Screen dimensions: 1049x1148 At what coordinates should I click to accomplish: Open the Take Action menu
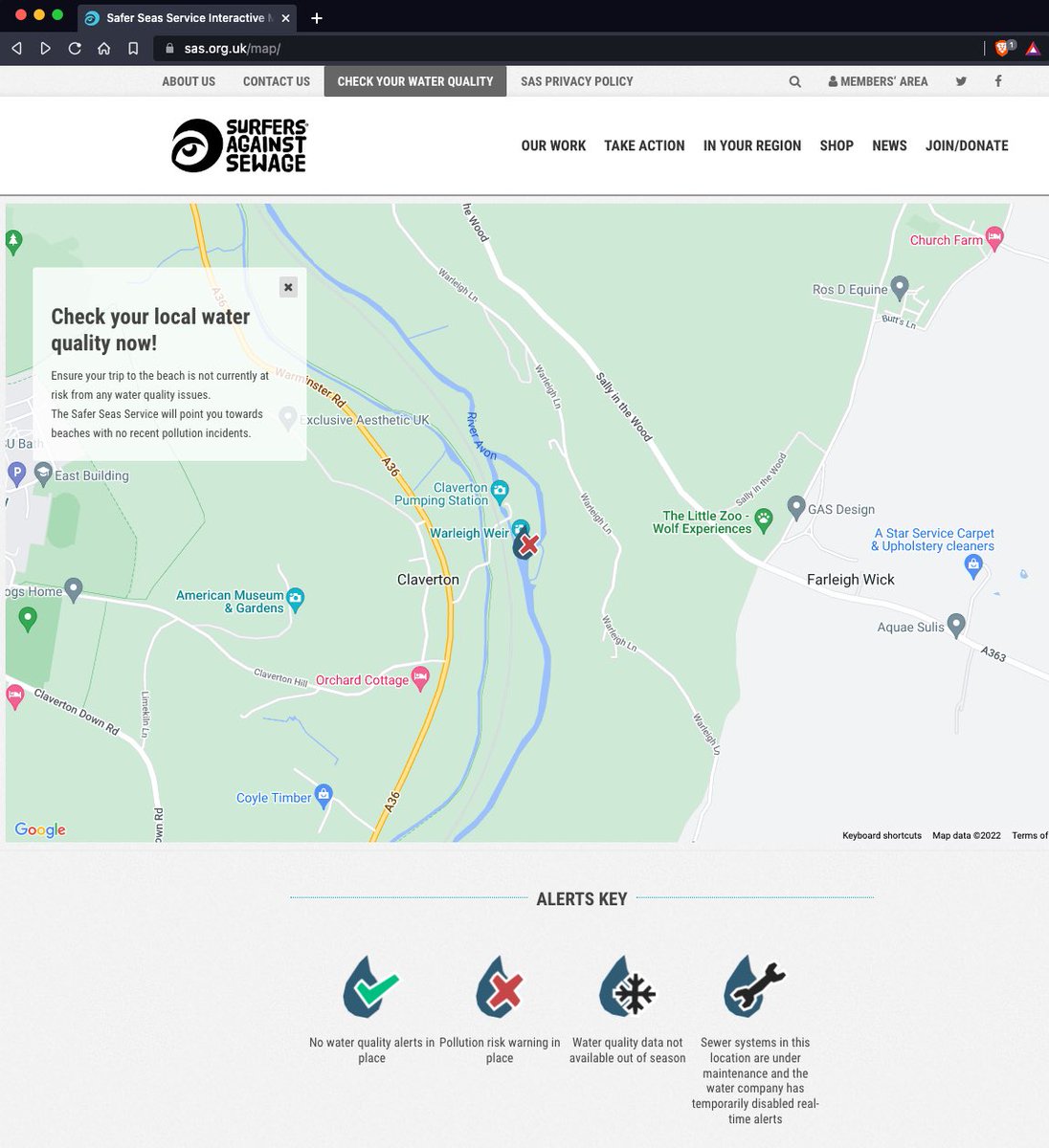[x=644, y=145]
